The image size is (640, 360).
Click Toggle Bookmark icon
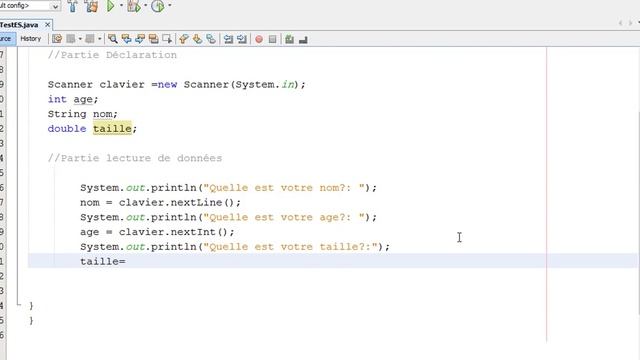click(211, 39)
